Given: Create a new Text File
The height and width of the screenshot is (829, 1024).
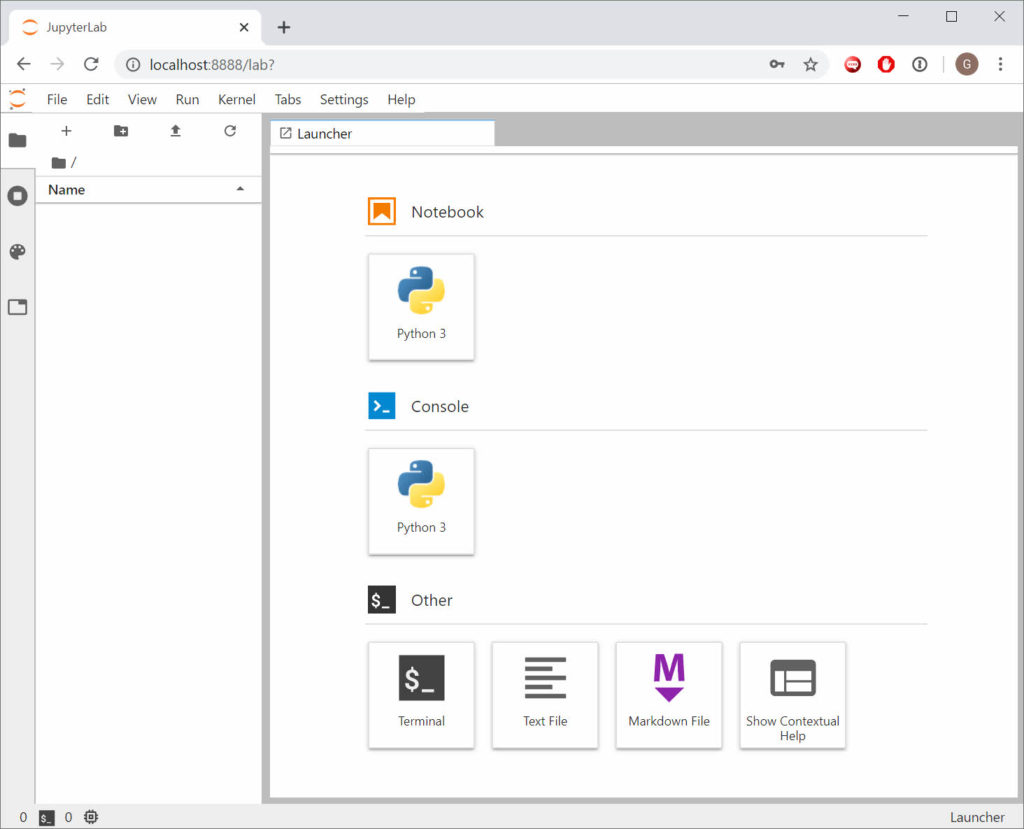Looking at the screenshot, I should [545, 695].
